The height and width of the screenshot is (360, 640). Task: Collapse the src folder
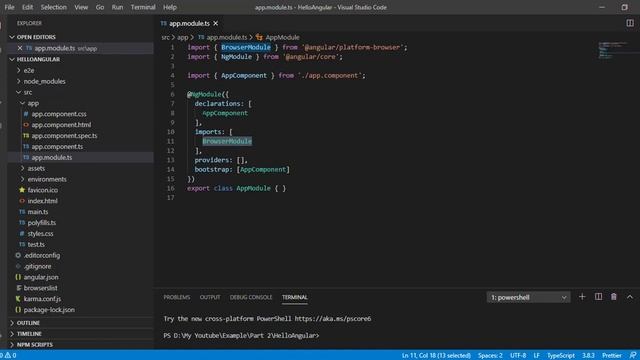pyautogui.click(x=27, y=92)
